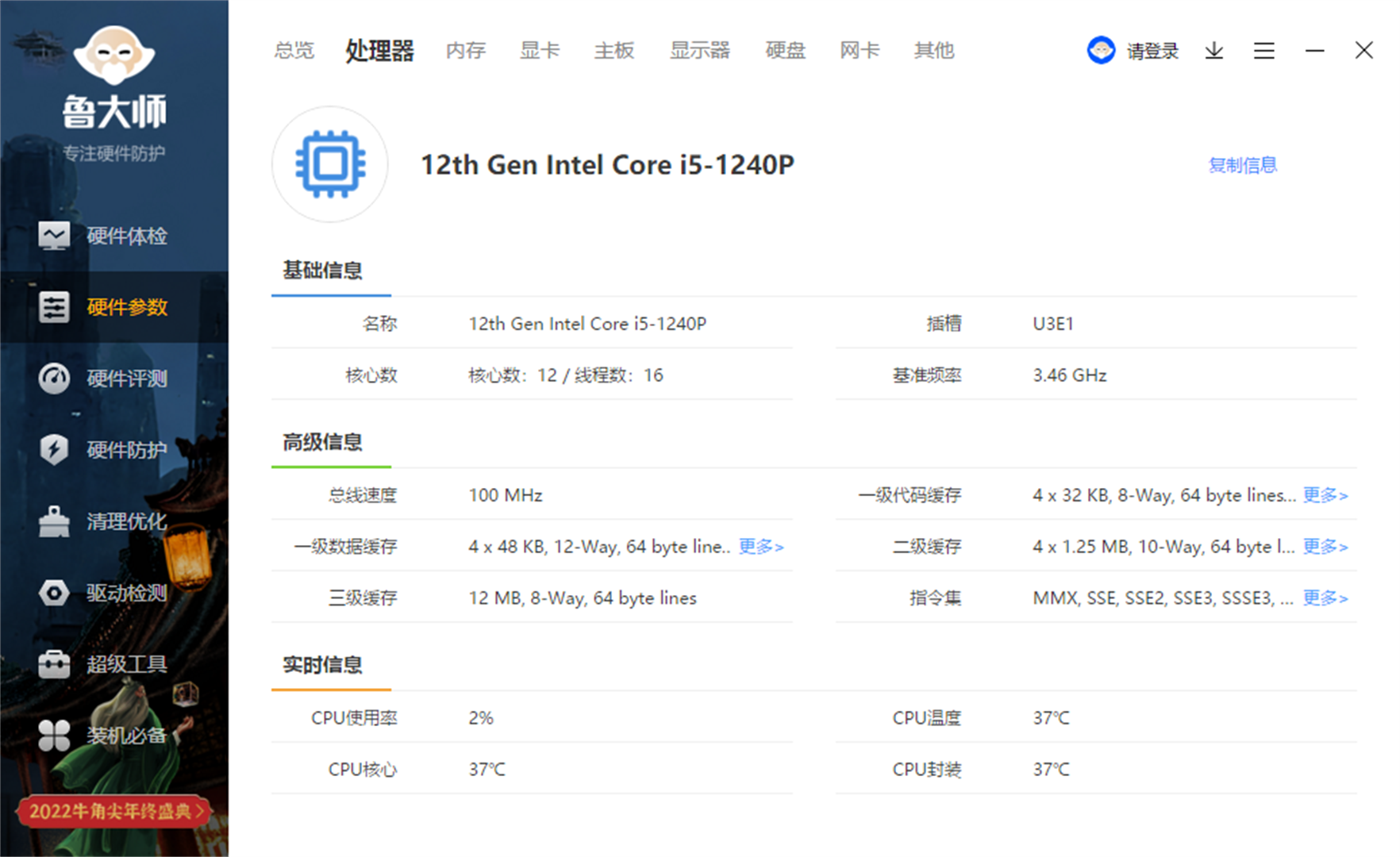This screenshot has height=857, width=1400.
Task: Select the 装机必备 sidebar label
Action: (127, 736)
